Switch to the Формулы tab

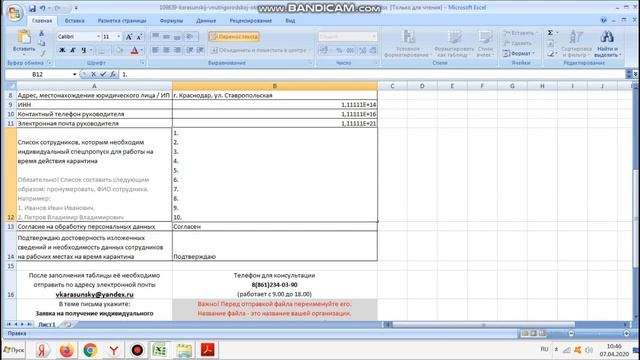(x=171, y=20)
